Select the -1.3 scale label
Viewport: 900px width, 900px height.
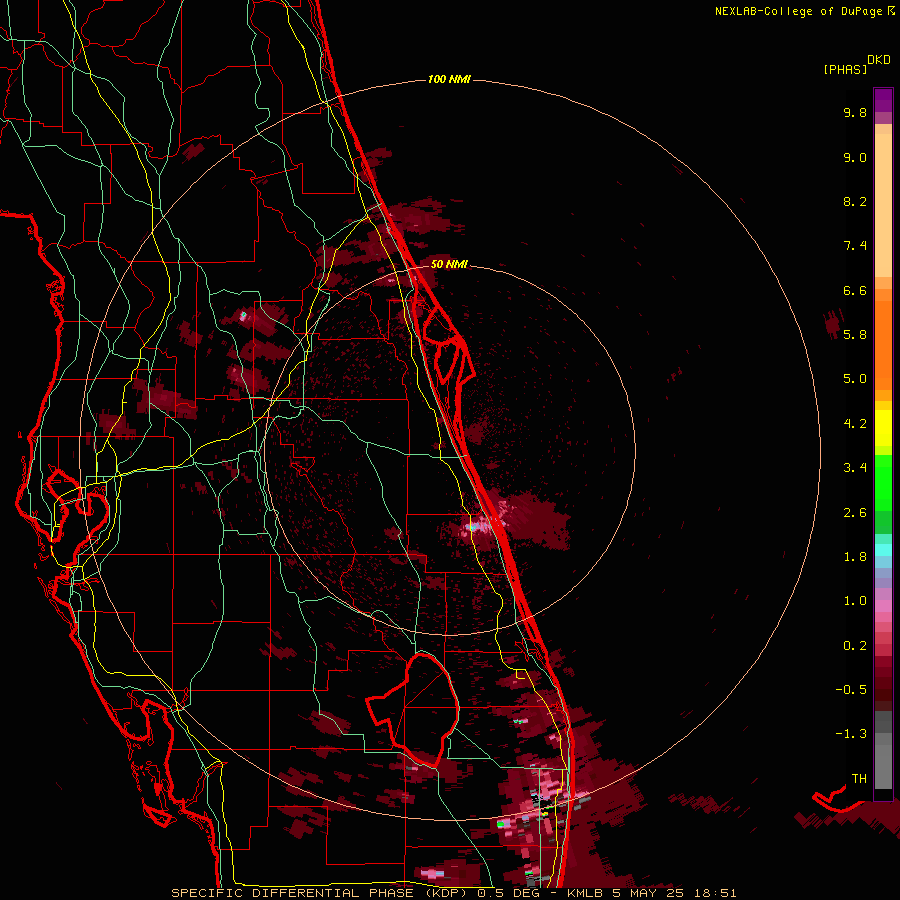point(851,734)
